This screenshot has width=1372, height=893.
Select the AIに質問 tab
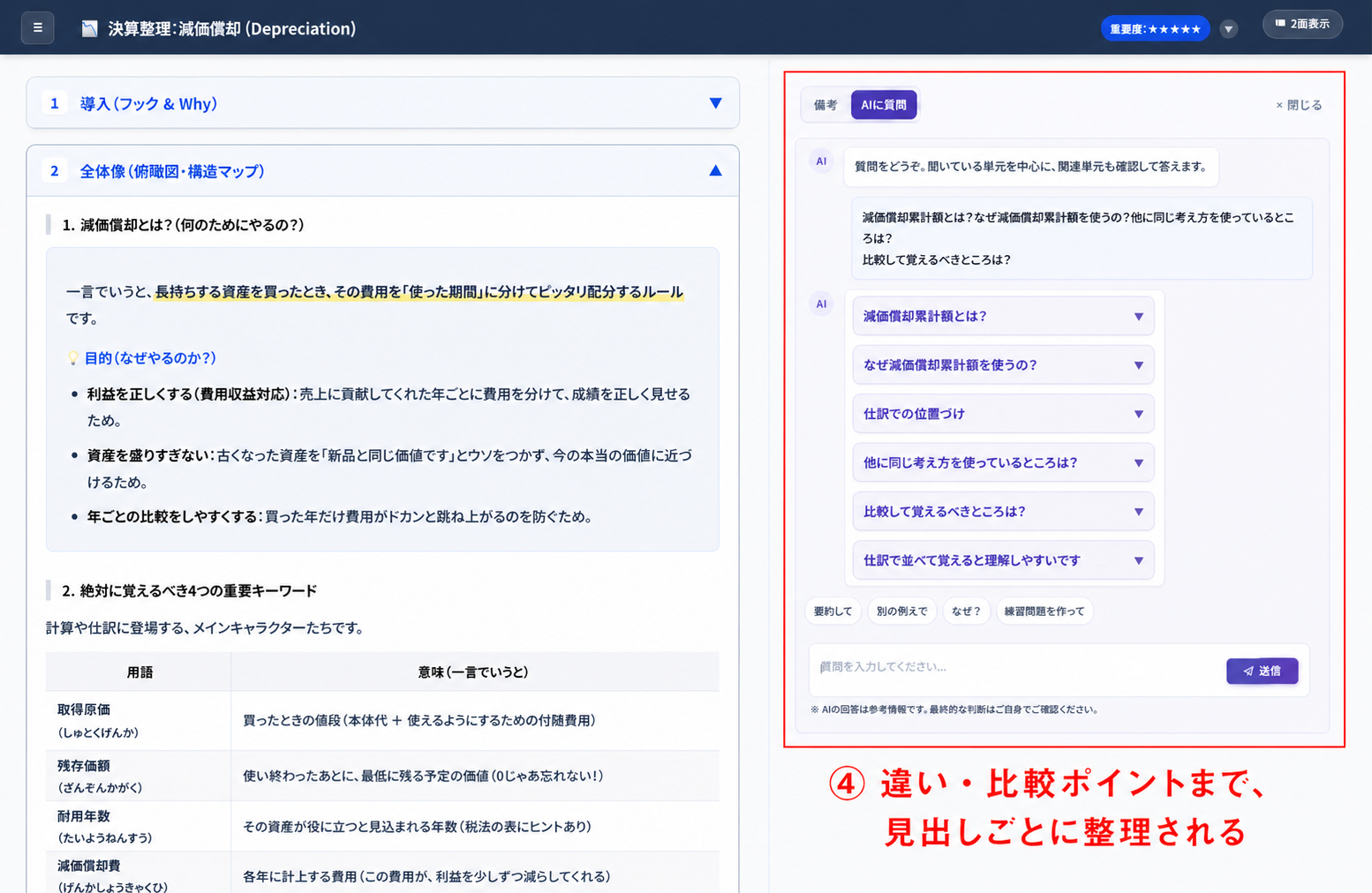(884, 105)
